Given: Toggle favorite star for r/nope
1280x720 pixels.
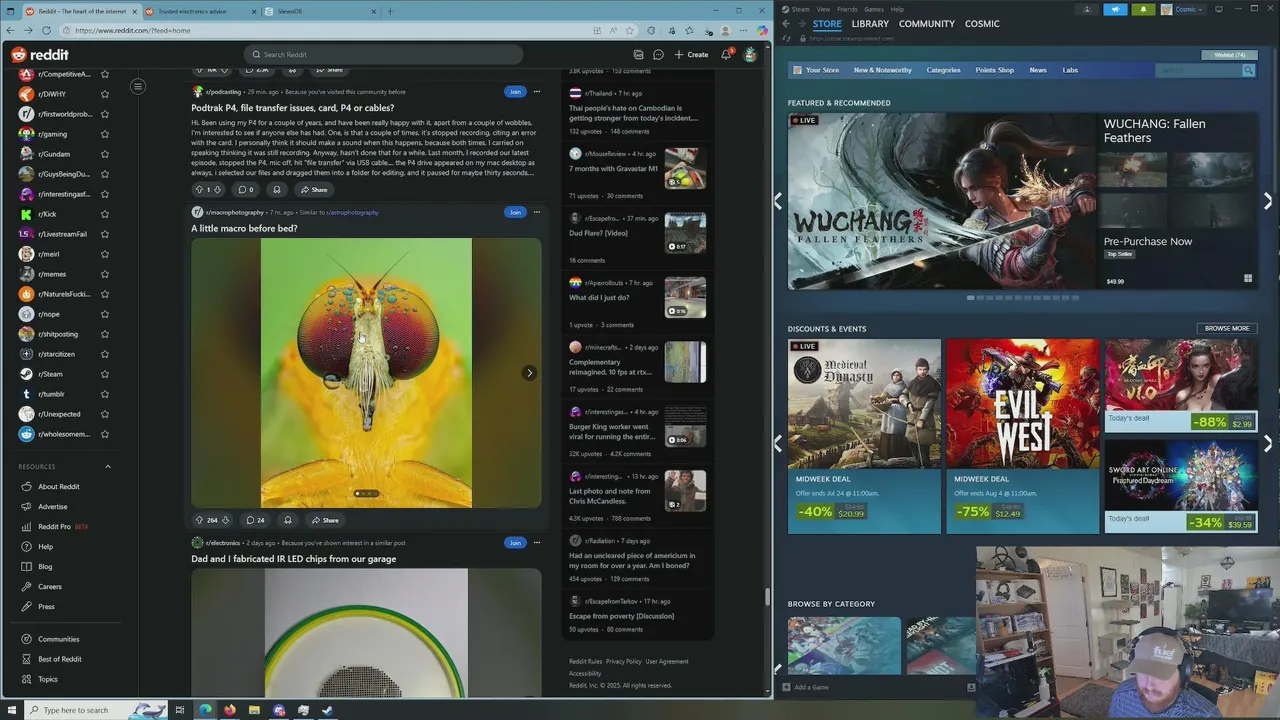Looking at the screenshot, I should [x=104, y=314].
